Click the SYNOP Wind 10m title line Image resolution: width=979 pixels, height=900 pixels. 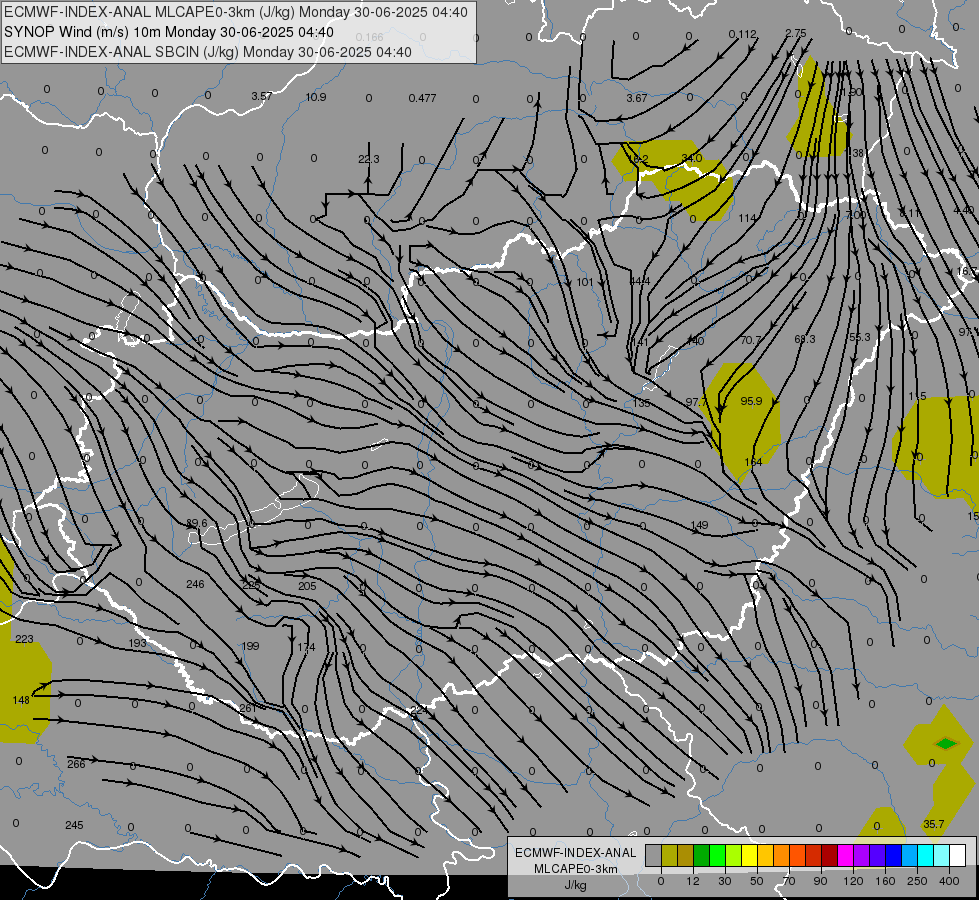click(169, 32)
